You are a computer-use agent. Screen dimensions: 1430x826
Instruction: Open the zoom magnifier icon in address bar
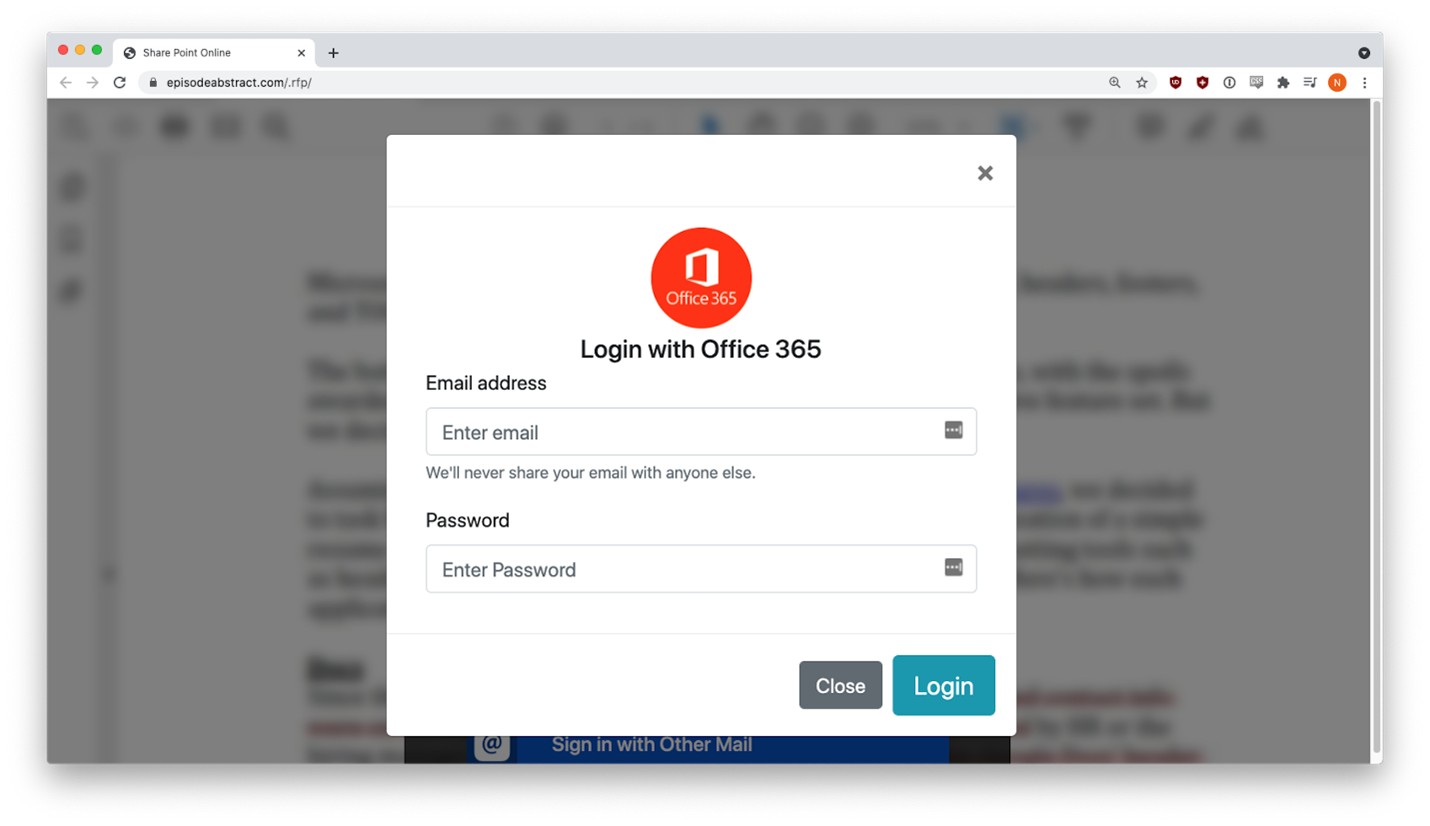click(1114, 83)
